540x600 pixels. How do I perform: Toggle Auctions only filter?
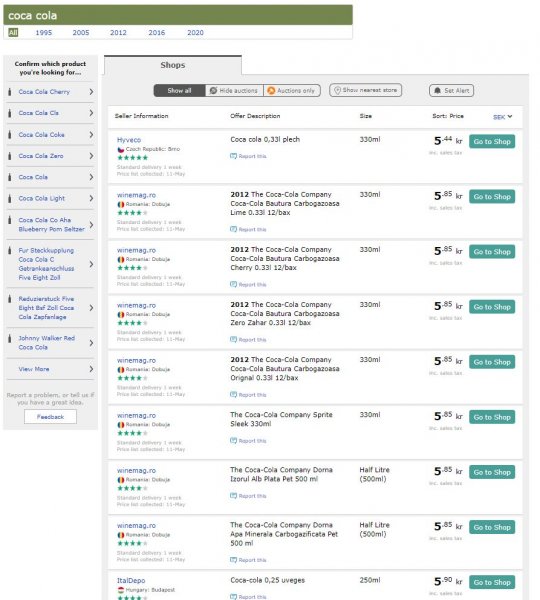[292, 91]
